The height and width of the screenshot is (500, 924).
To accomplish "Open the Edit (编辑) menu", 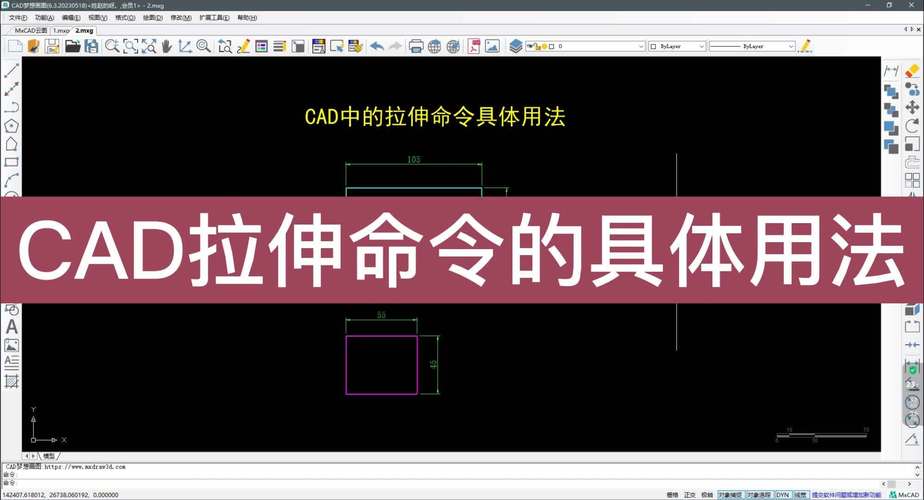I will (x=71, y=18).
